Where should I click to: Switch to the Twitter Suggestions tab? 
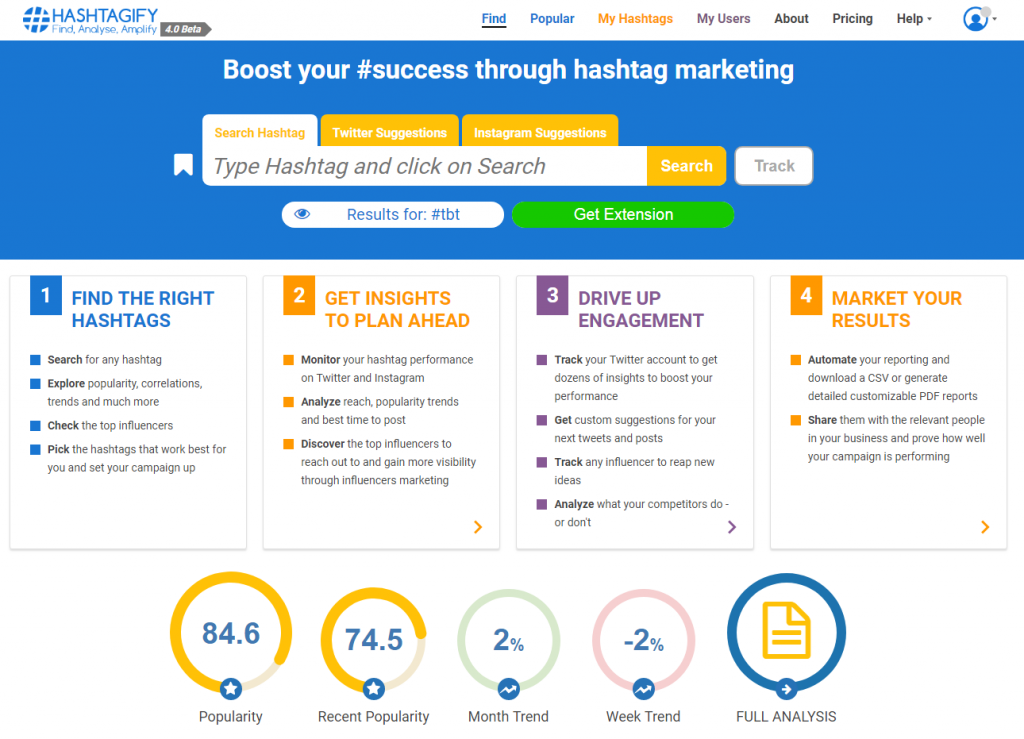(389, 132)
